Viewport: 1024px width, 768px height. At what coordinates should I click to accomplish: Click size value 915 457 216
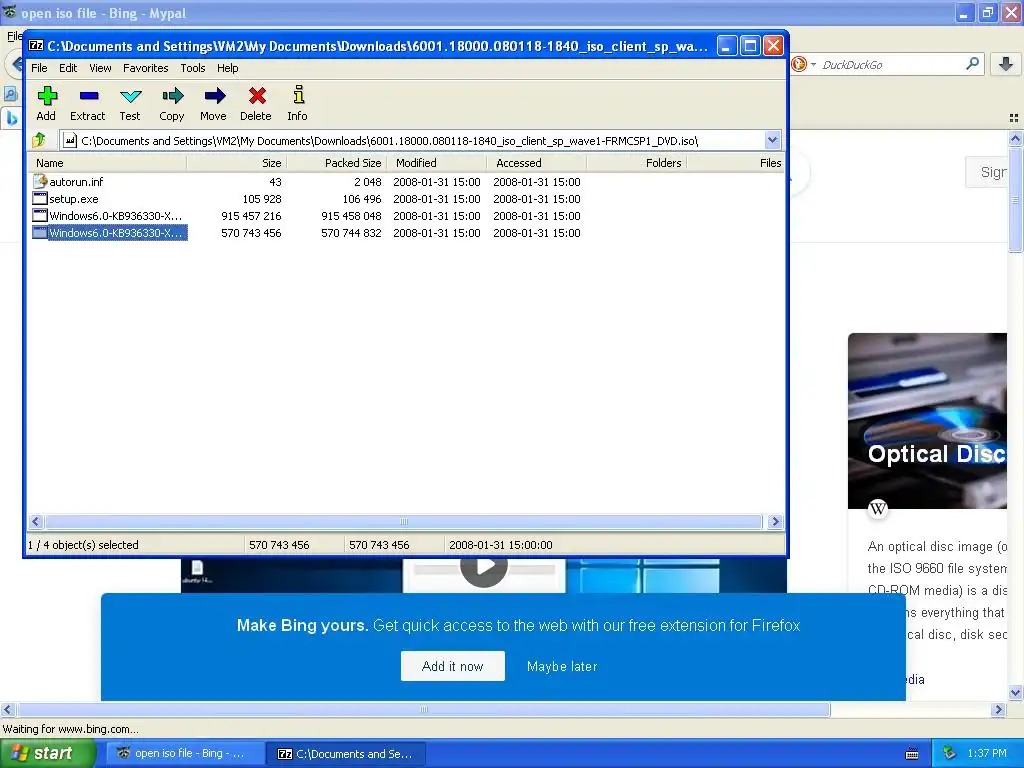[251, 216]
